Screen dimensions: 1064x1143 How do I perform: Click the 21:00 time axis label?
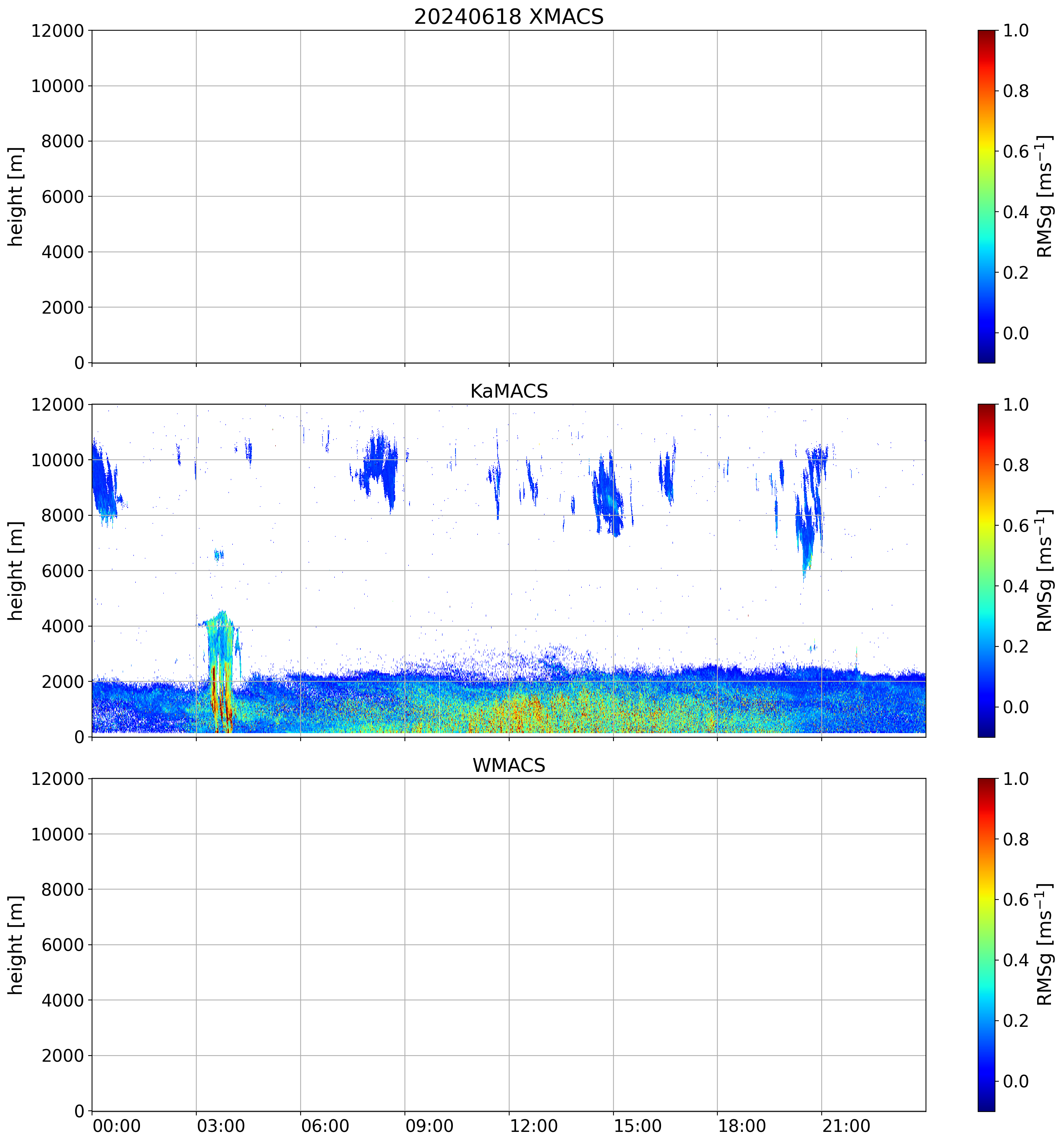tap(845, 1126)
